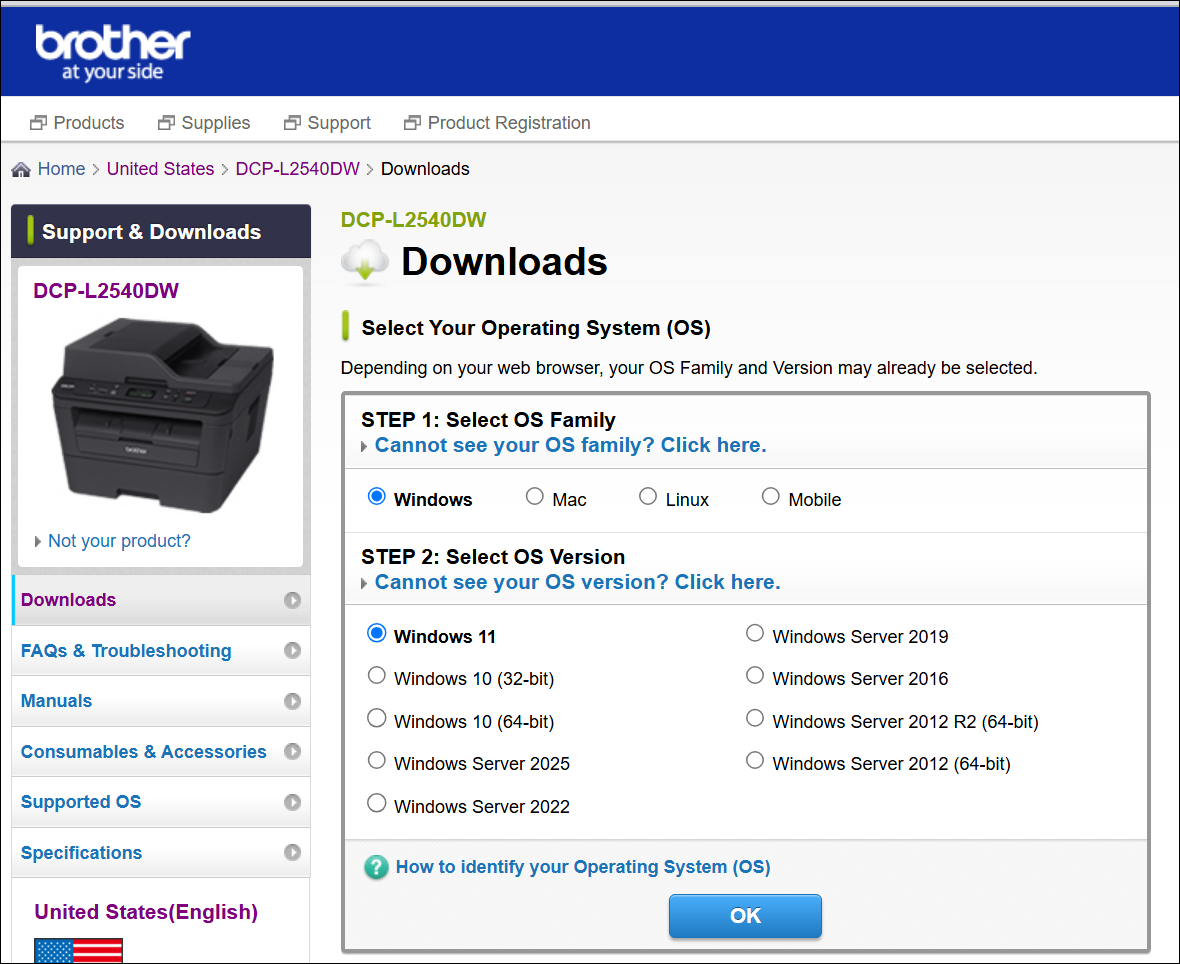This screenshot has height=964, width=1180.
Task: Click the new-window icon beside Products
Action: (x=38, y=123)
